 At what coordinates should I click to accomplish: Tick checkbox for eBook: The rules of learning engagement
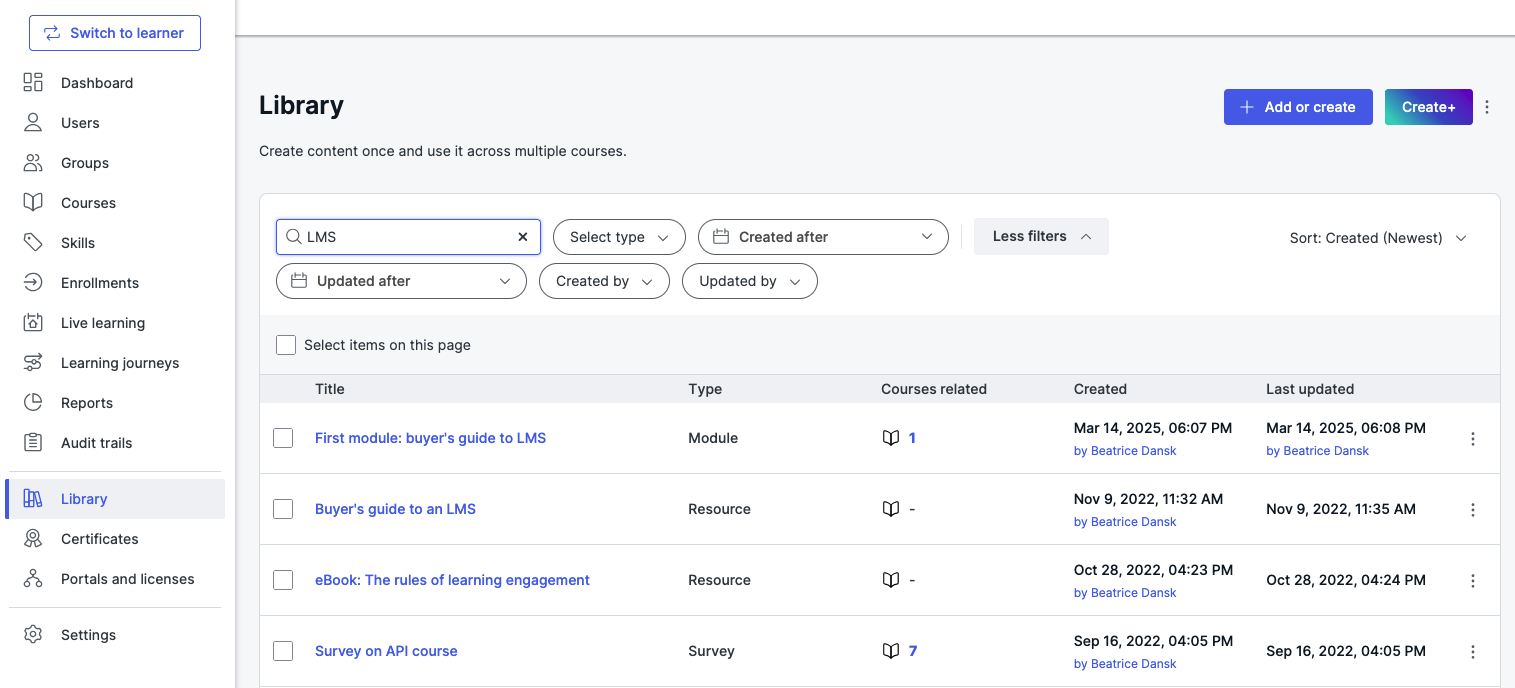click(283, 580)
